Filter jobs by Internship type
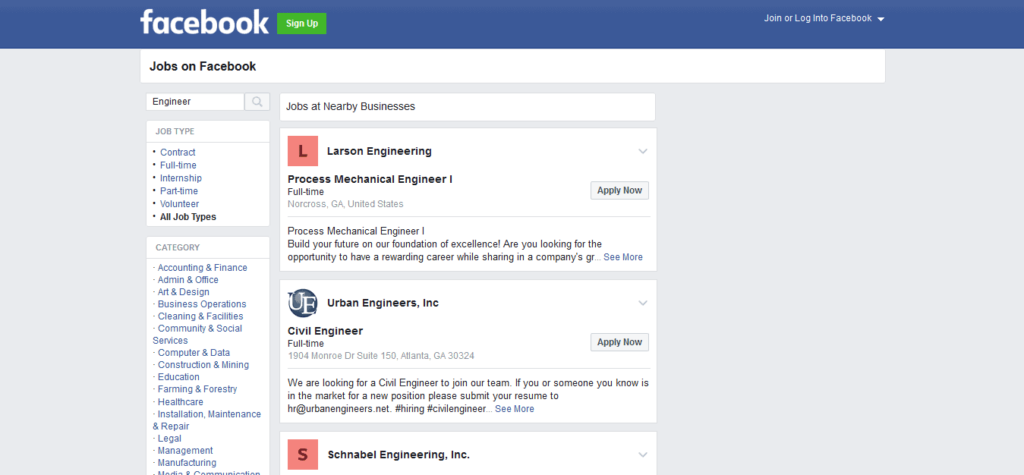 click(181, 178)
